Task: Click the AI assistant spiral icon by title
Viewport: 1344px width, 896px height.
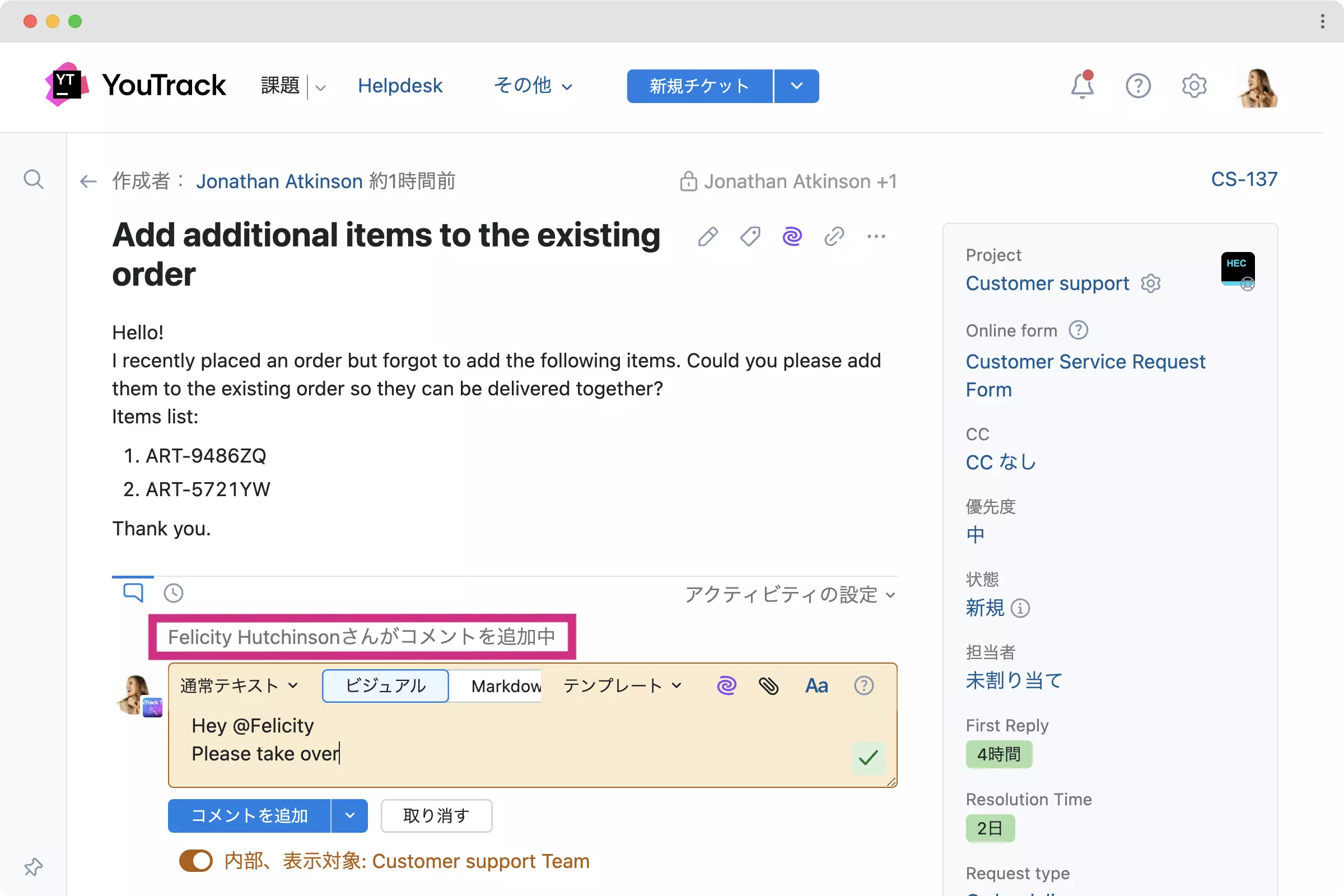Action: [792, 236]
